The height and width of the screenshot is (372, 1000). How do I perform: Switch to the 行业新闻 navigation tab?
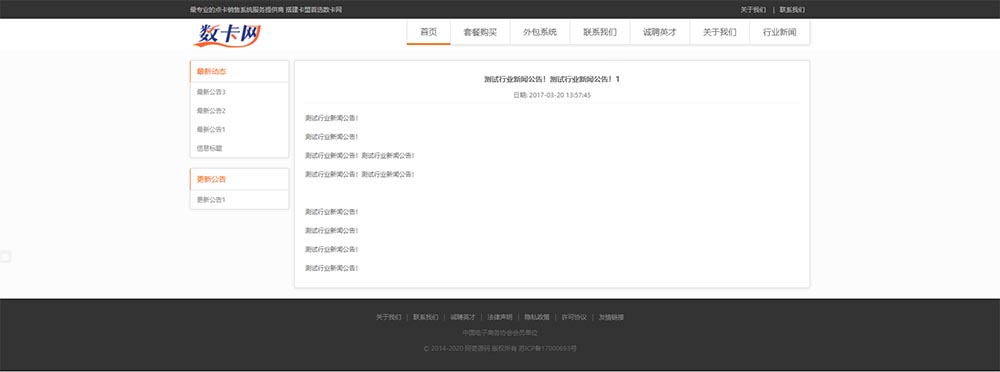[x=780, y=33]
